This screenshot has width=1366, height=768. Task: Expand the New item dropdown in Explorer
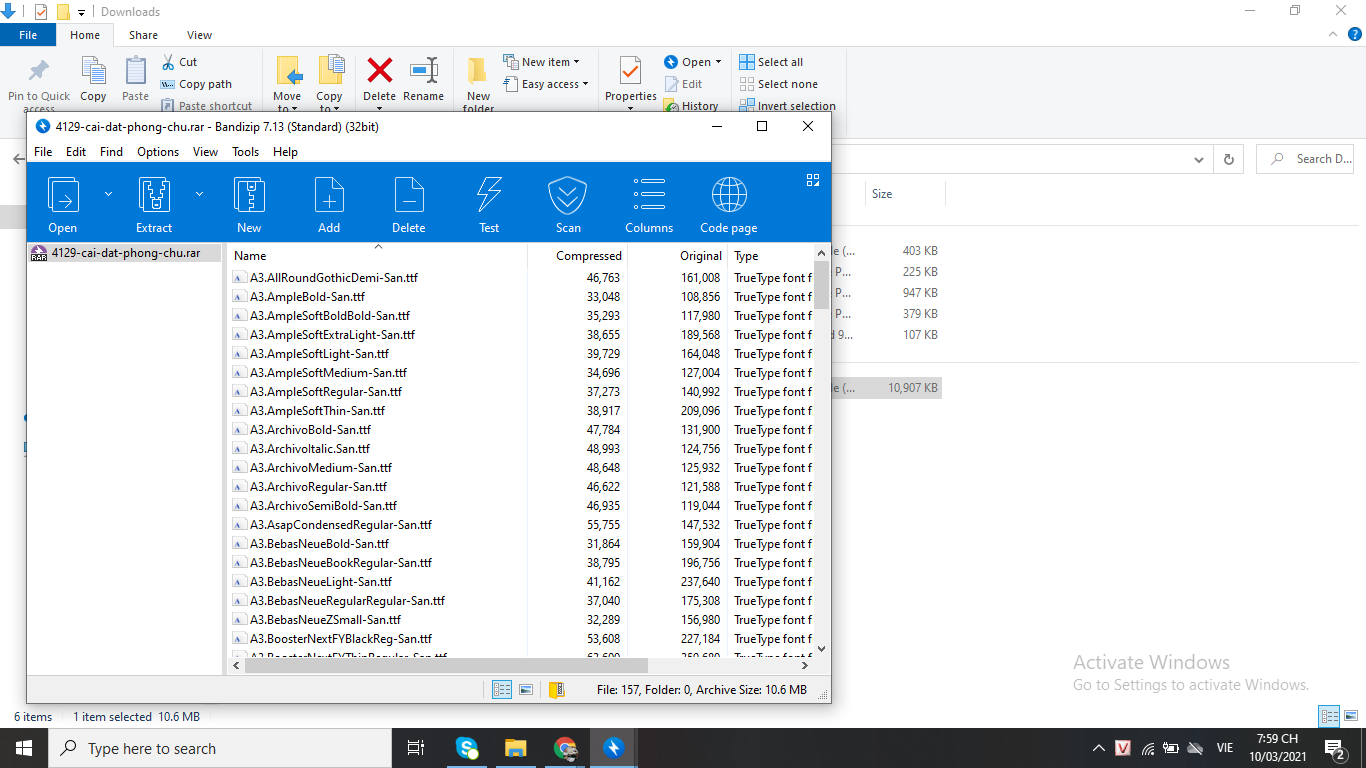tap(576, 62)
